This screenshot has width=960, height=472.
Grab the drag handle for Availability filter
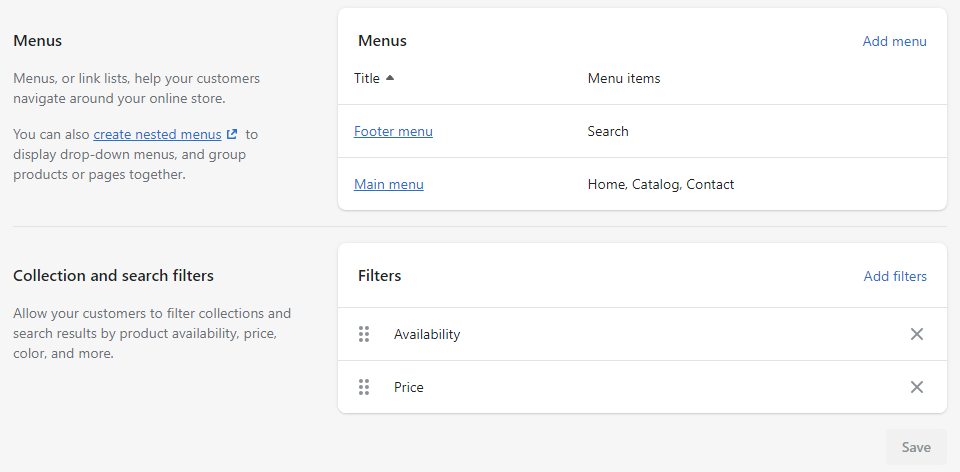click(x=364, y=334)
